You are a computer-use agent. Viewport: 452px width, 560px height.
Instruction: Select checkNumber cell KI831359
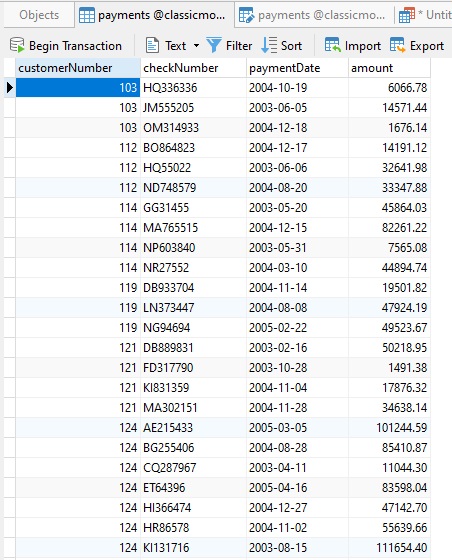193,388
